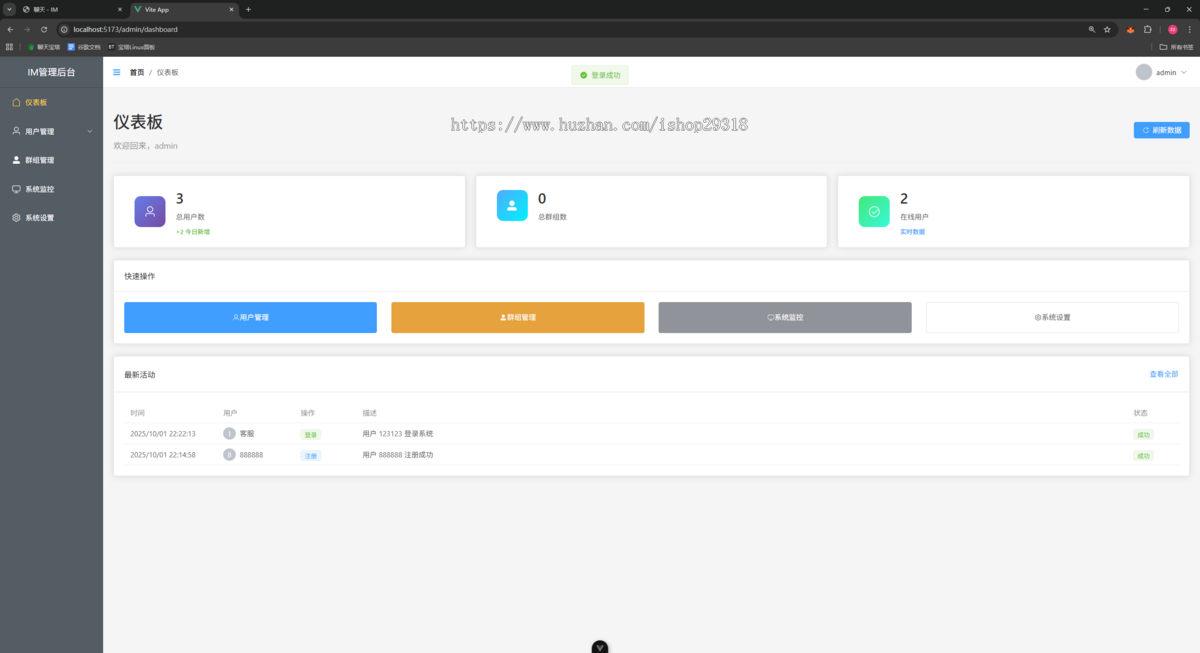Bookmark page with the star icon

point(1107,29)
